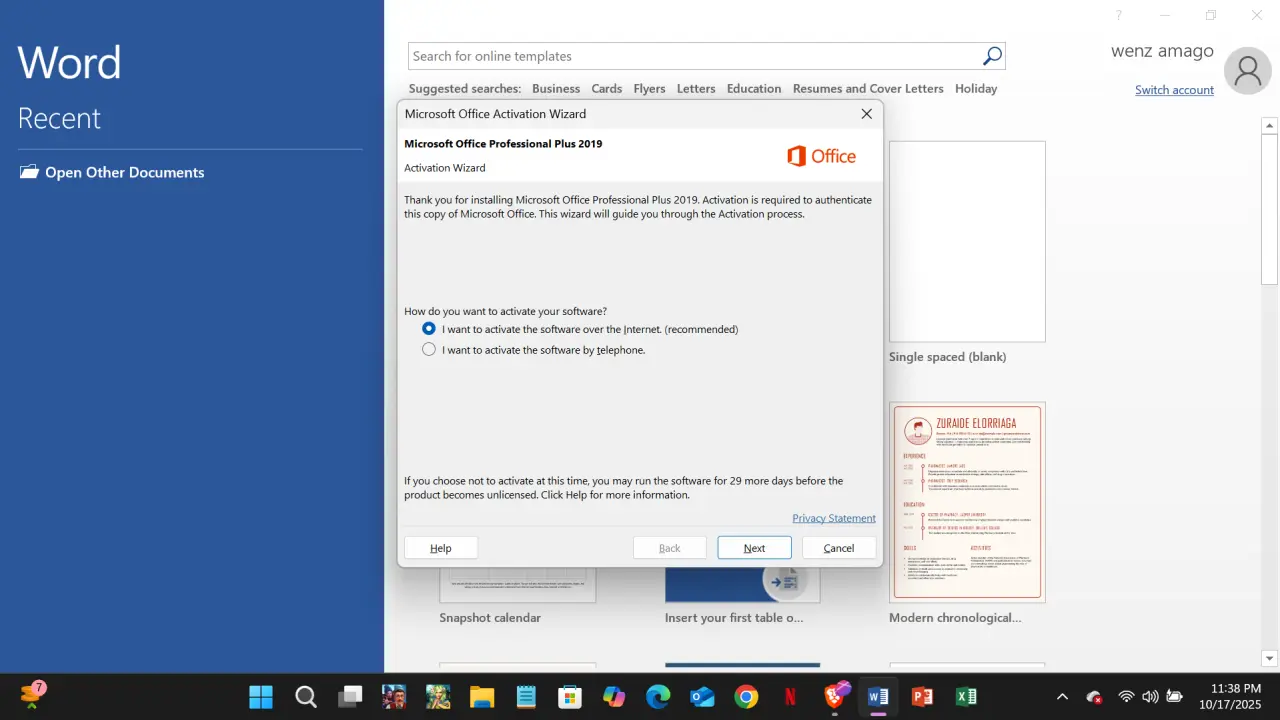Open the Windows Start menu

click(x=261, y=697)
